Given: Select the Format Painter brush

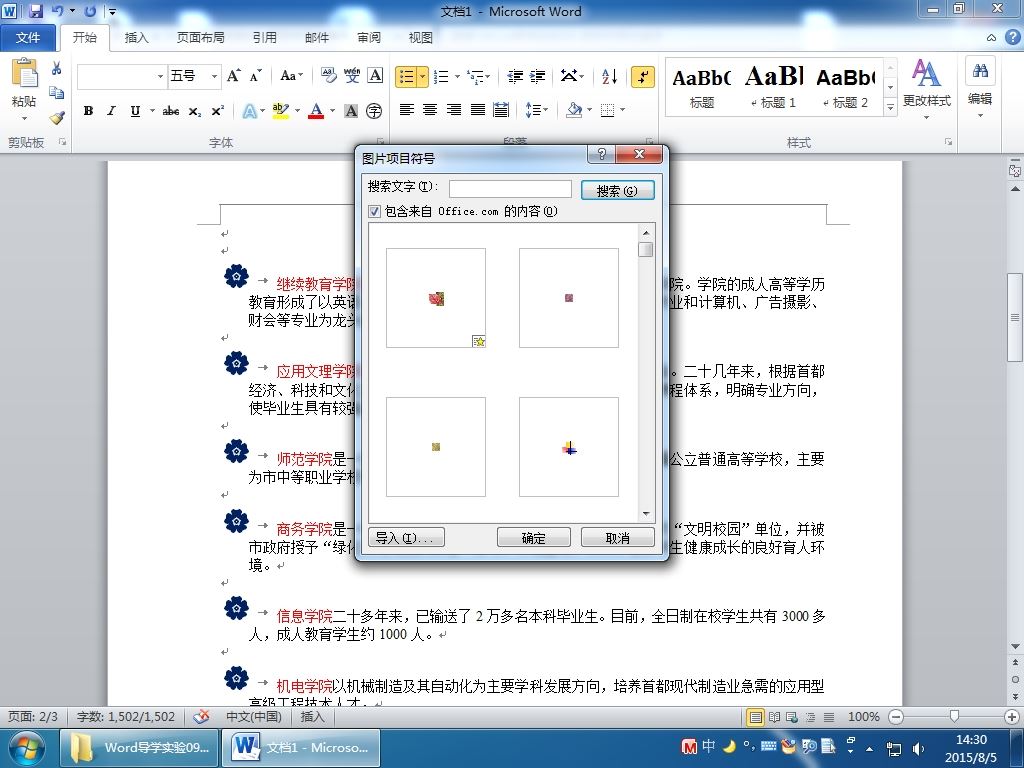Looking at the screenshot, I should [x=57, y=118].
